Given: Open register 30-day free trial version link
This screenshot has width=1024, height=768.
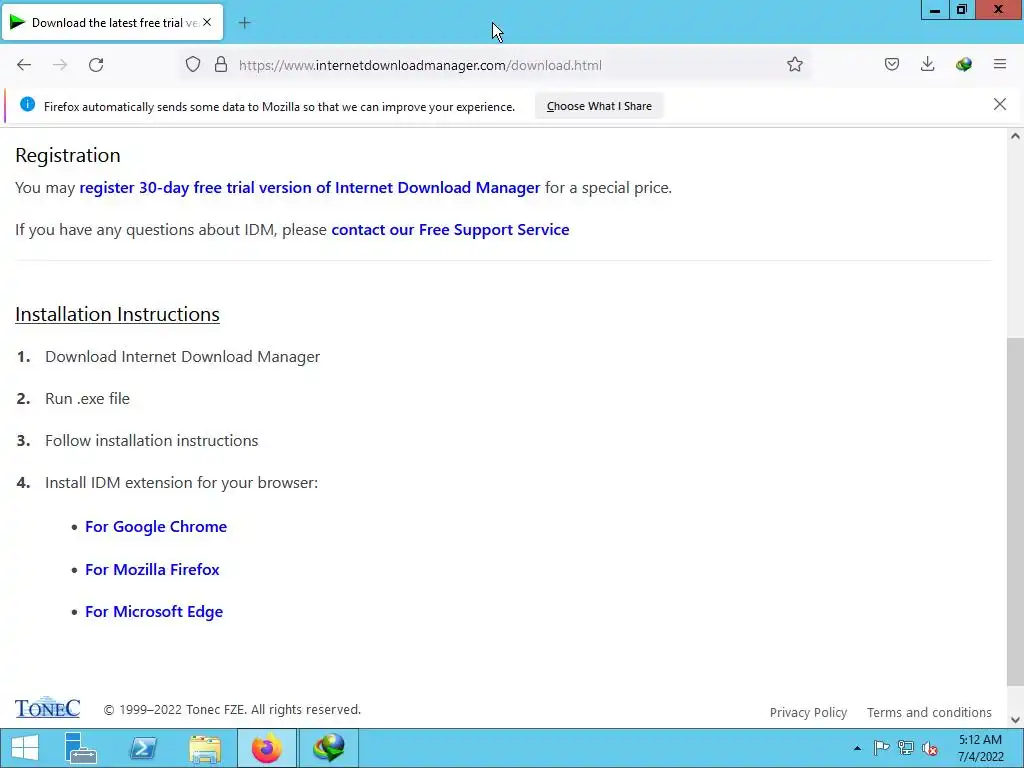Looking at the screenshot, I should coord(310,187).
